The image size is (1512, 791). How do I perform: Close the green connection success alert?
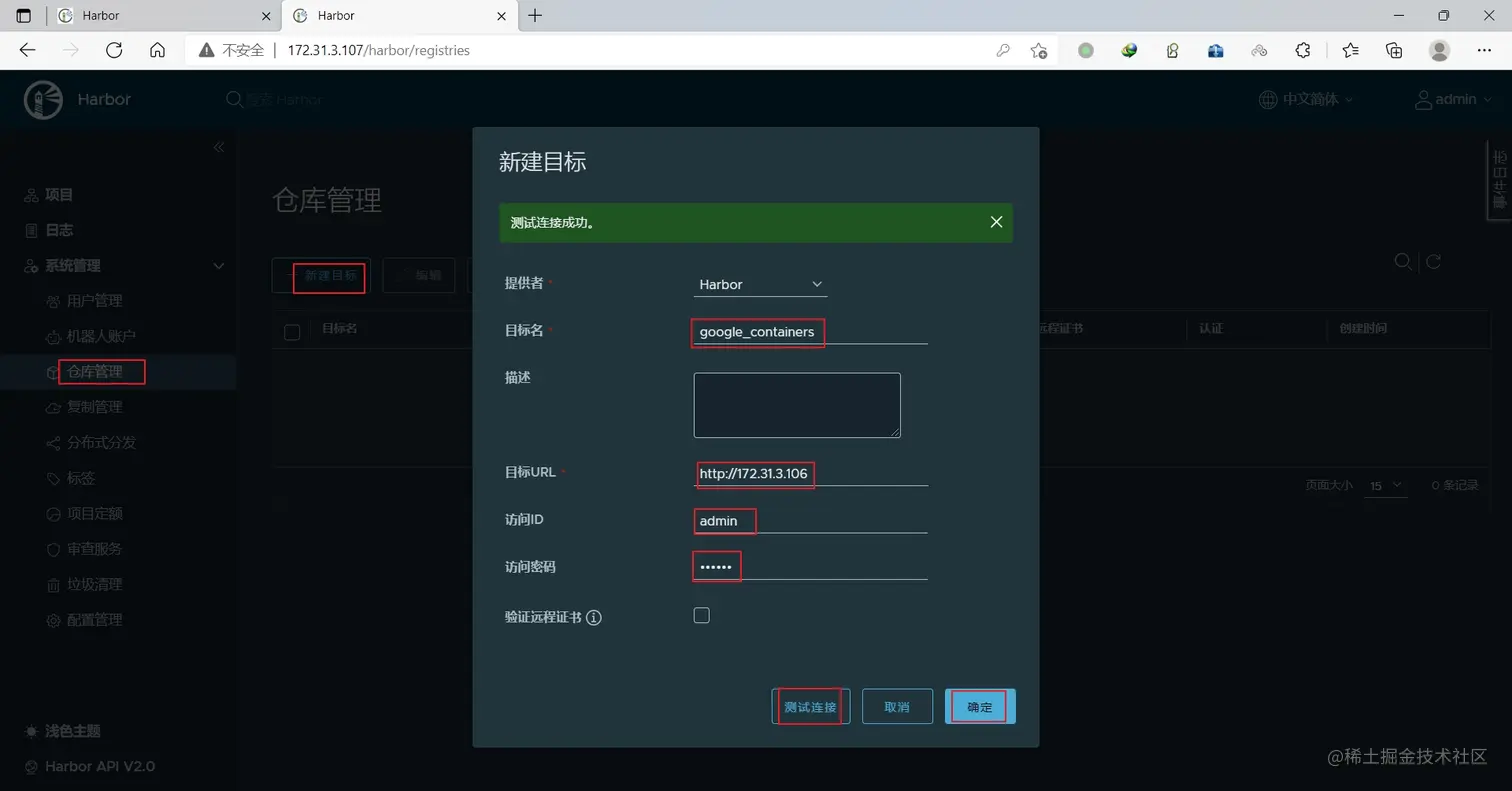click(996, 222)
